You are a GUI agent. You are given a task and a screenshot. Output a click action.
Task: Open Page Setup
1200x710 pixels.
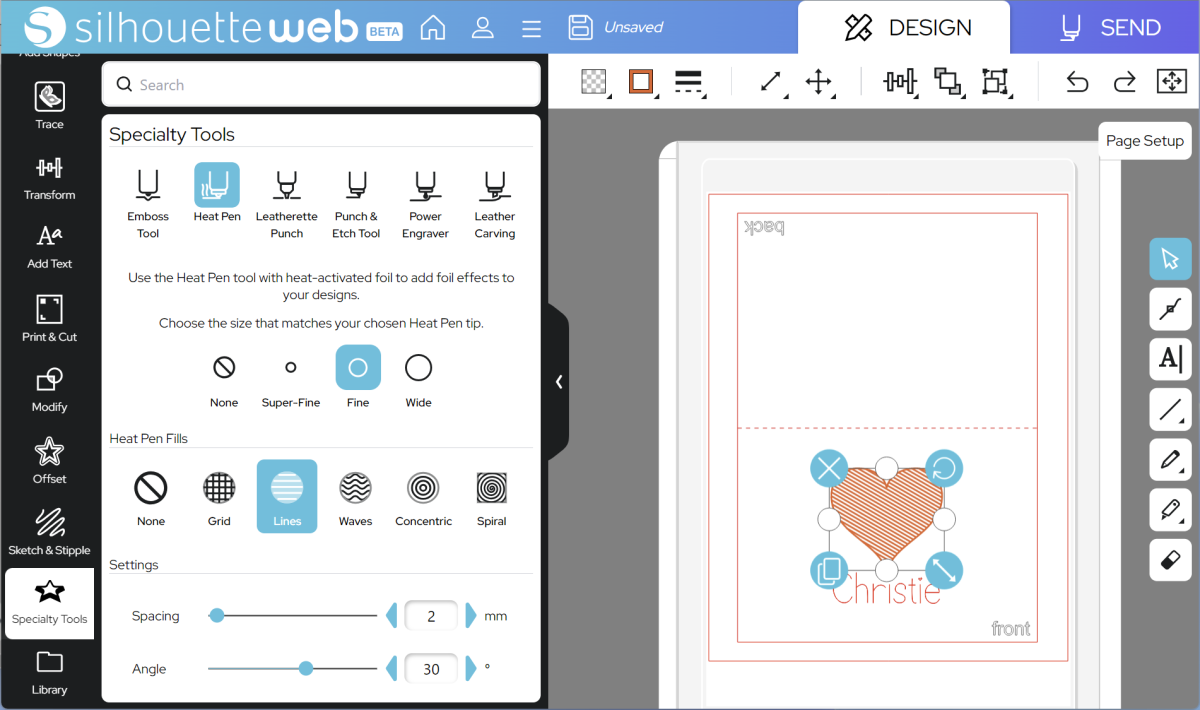(1145, 141)
